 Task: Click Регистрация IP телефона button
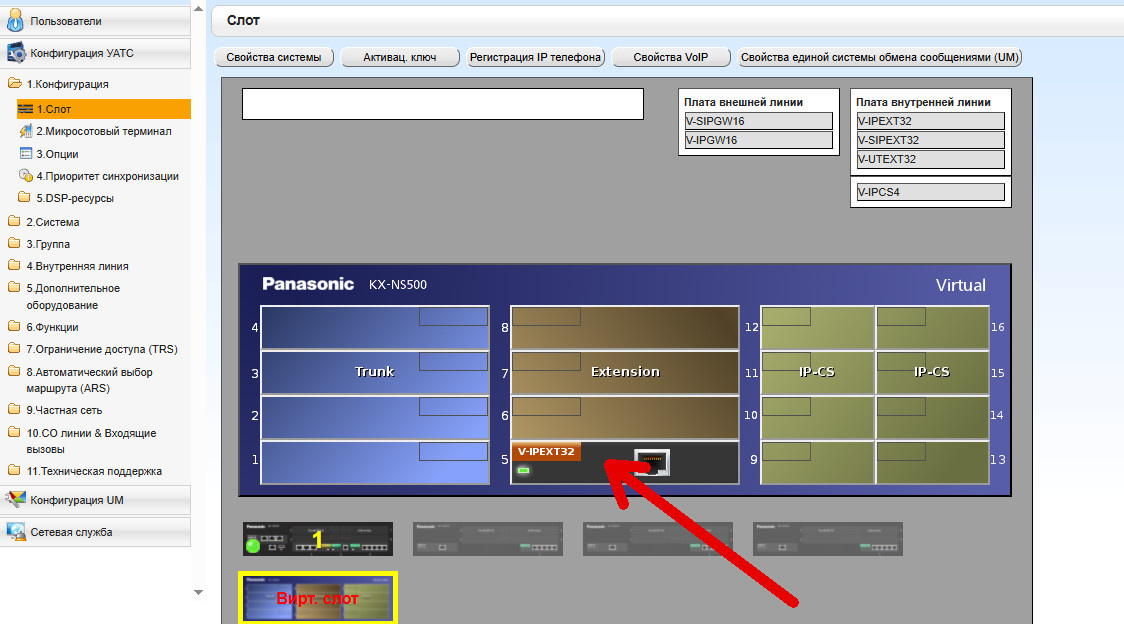tap(535, 57)
